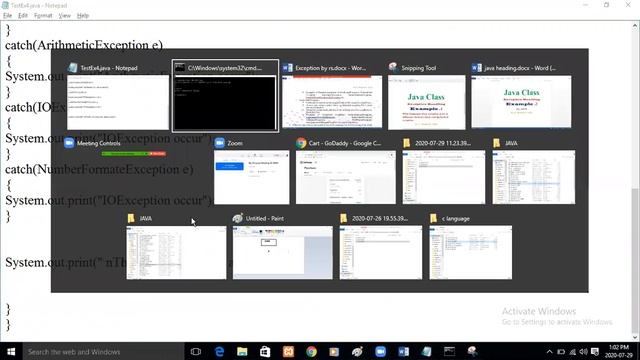Open Task View from the taskbar
Viewport: 640px width, 360px height.
tap(196, 351)
